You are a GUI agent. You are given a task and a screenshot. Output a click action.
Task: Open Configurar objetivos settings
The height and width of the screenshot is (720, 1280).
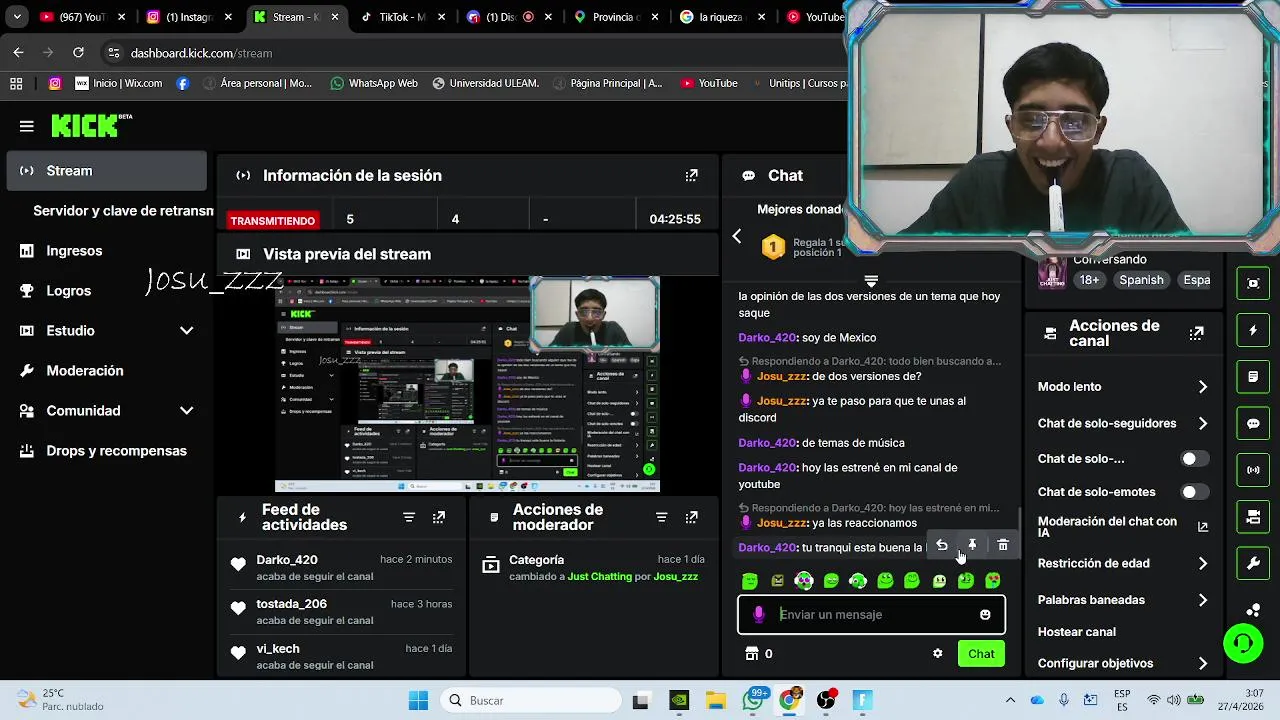click(1123, 664)
